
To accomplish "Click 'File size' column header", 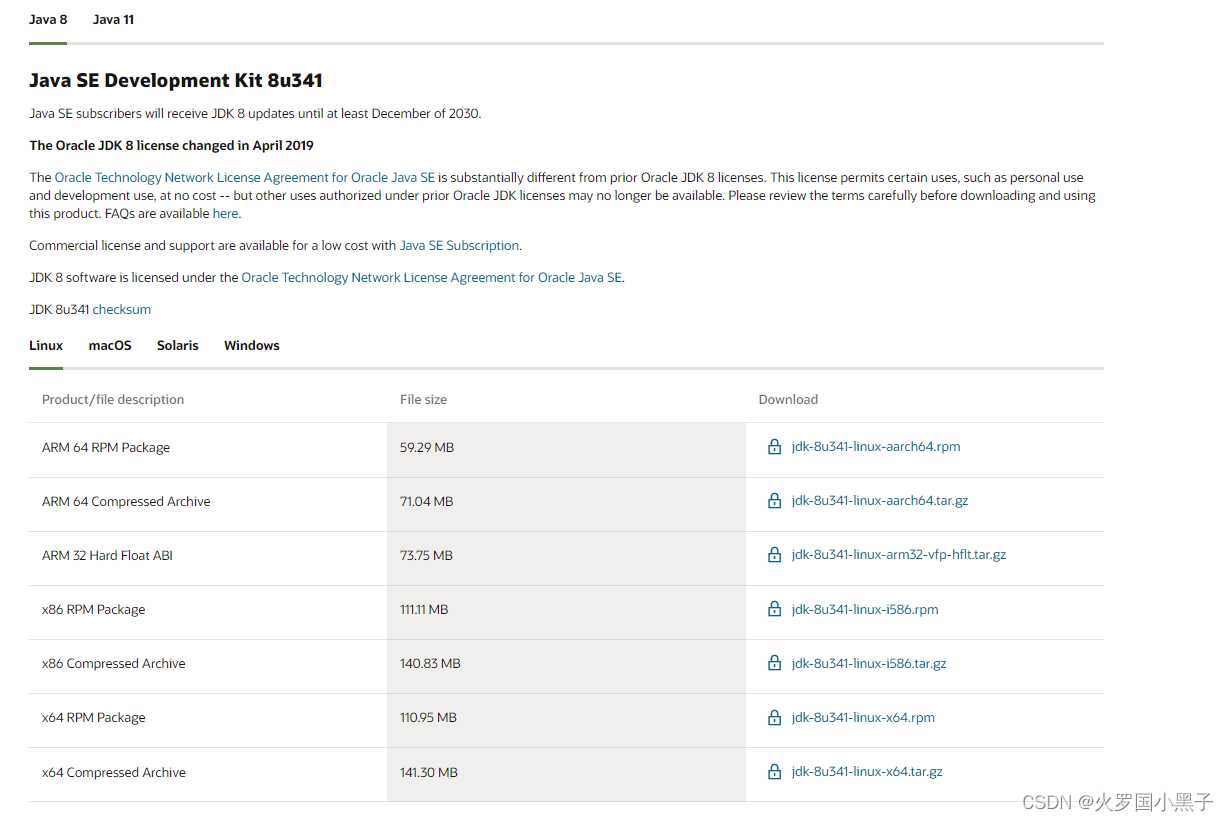I will 424,400.
